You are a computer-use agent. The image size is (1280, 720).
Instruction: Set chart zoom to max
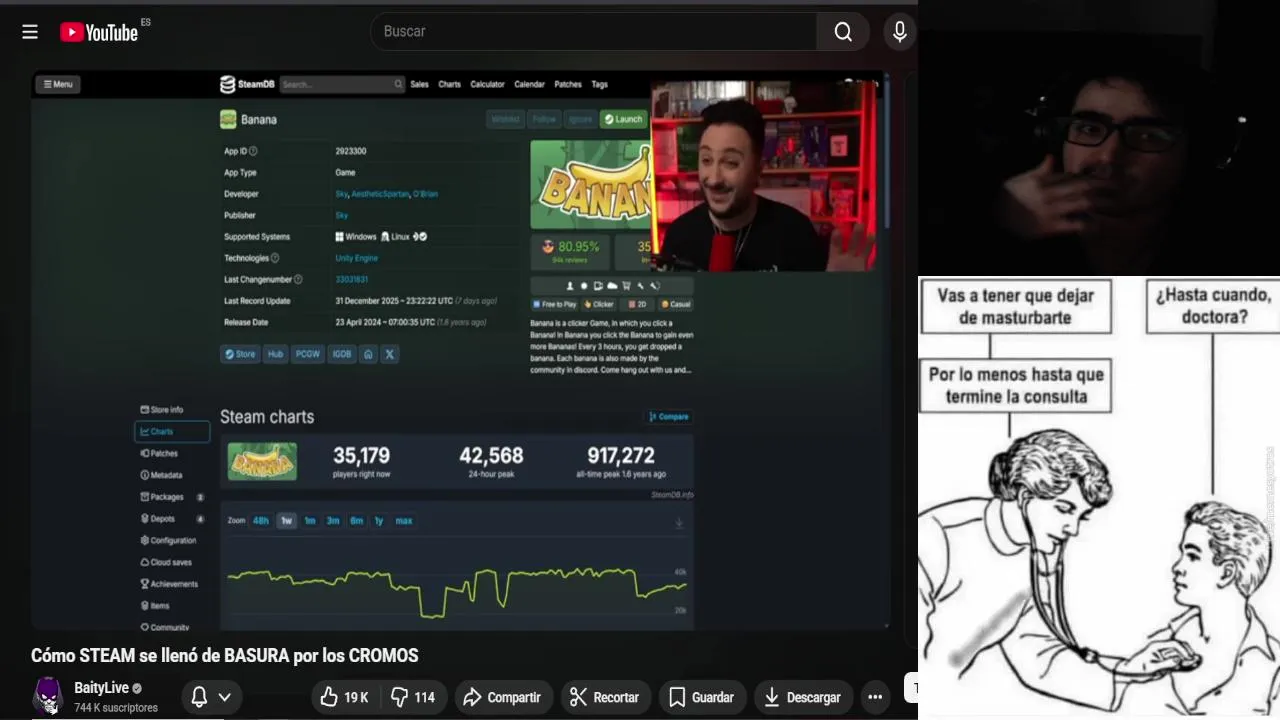[x=404, y=521]
